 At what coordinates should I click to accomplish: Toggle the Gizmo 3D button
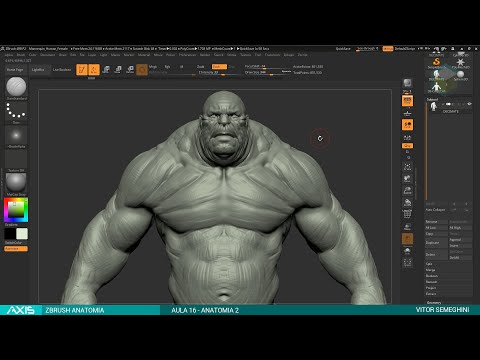(x=142, y=70)
